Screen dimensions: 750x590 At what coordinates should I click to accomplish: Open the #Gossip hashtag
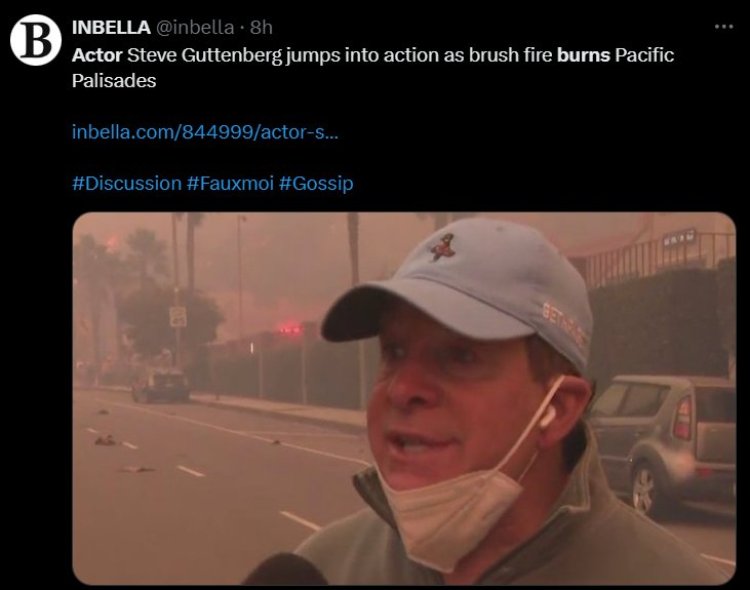tap(316, 184)
